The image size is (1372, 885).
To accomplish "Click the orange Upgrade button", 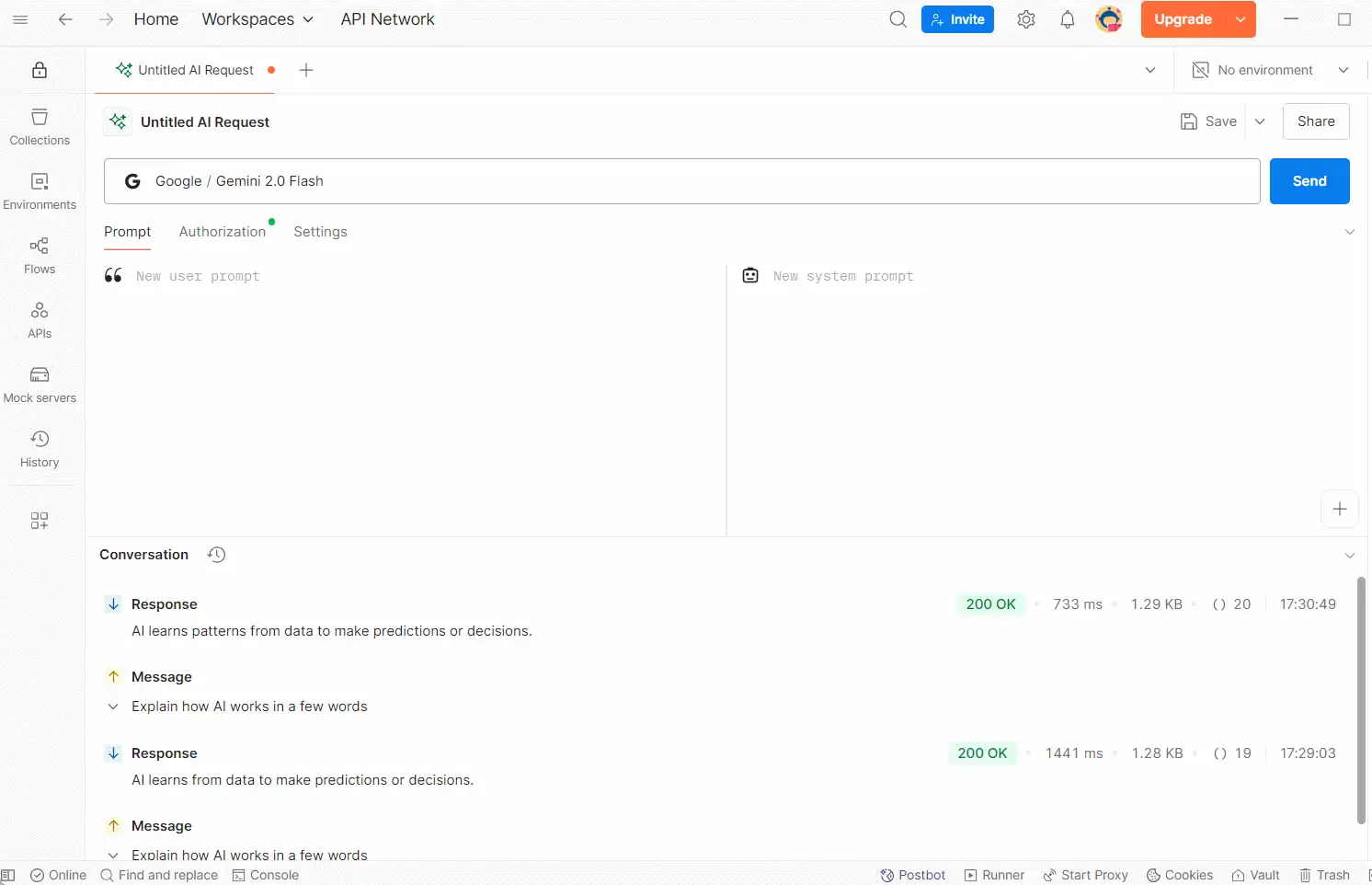I will (x=1183, y=19).
